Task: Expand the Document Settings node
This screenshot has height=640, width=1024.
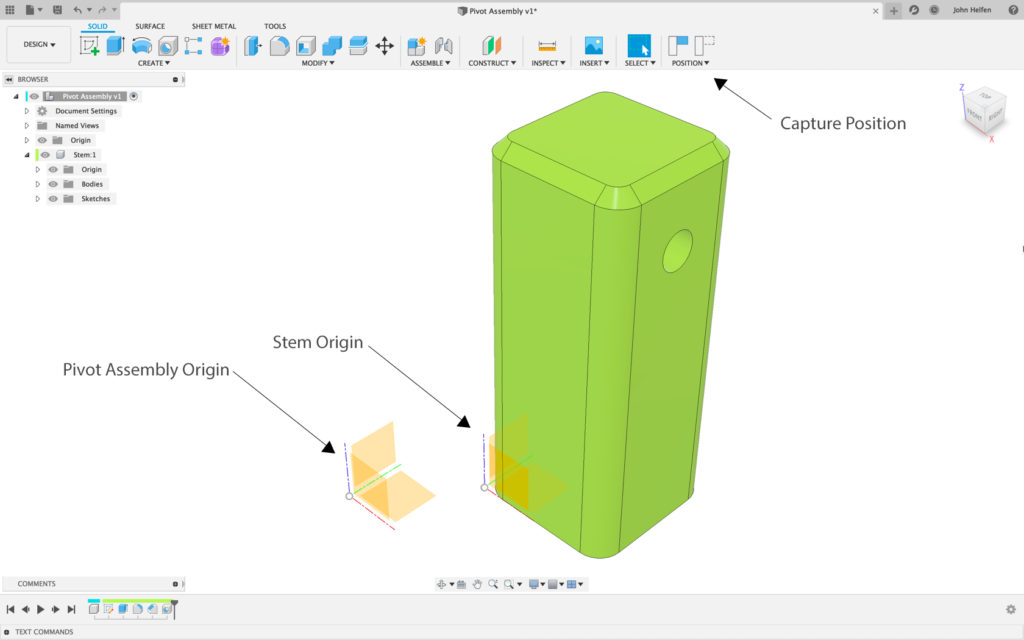Action: pos(27,111)
